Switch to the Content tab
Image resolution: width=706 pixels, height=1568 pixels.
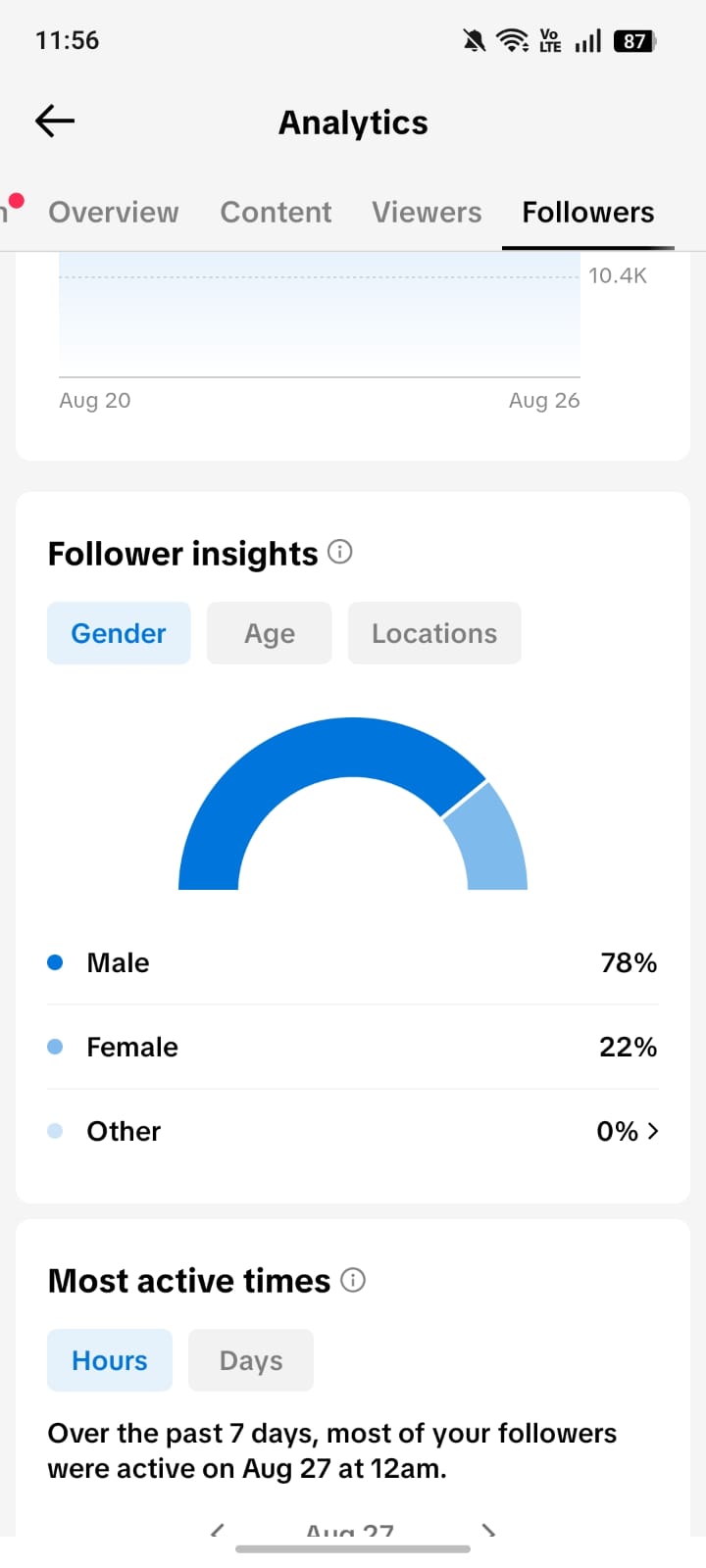(276, 212)
